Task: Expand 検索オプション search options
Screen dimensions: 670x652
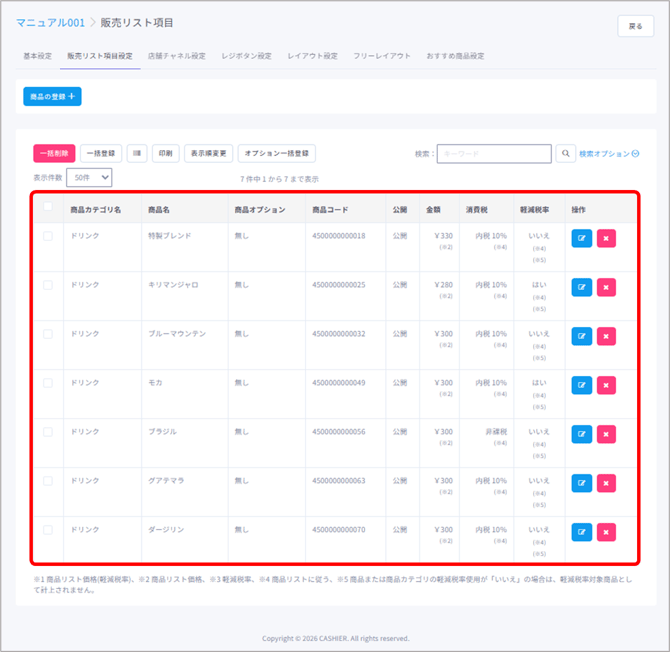Action: click(x=609, y=154)
